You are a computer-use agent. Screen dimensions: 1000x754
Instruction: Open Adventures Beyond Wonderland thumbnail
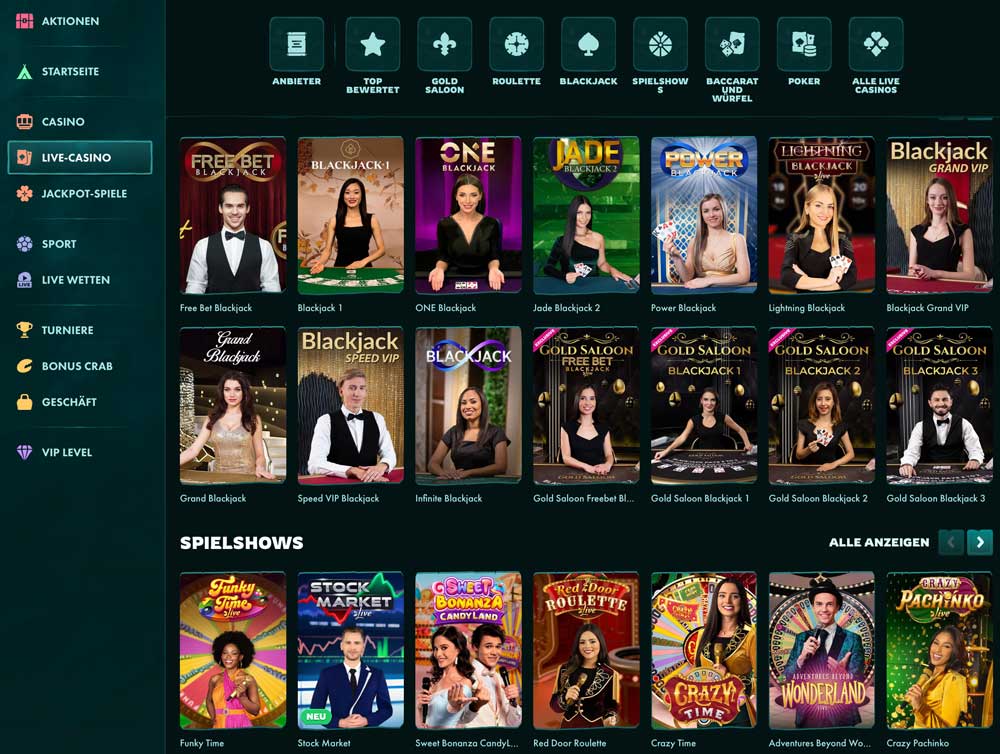(x=821, y=651)
